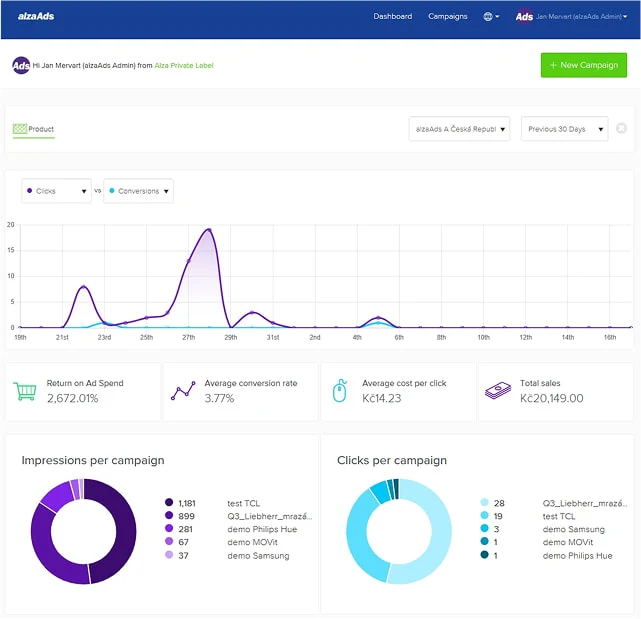Follow the Alza Private Label link
Screen dimensions: 641x619
coord(184,66)
